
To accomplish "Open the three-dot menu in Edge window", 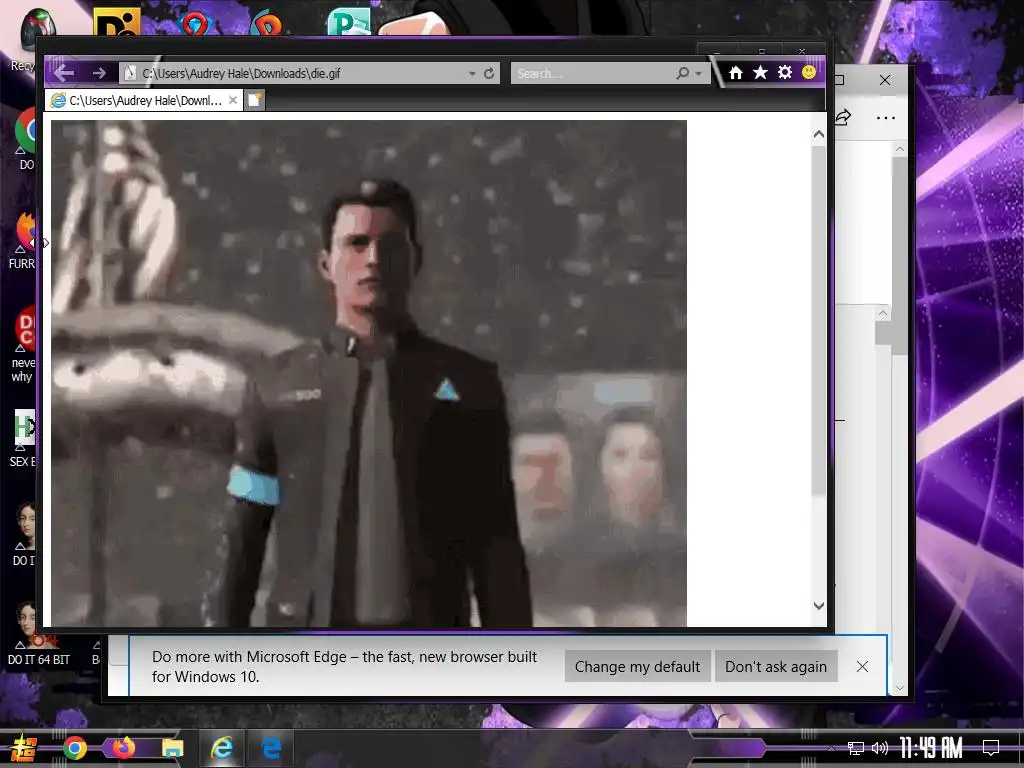I will (x=886, y=118).
